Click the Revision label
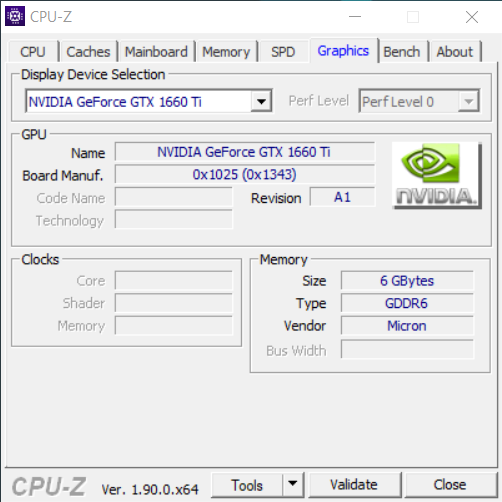The width and height of the screenshot is (502, 502). tap(276, 198)
